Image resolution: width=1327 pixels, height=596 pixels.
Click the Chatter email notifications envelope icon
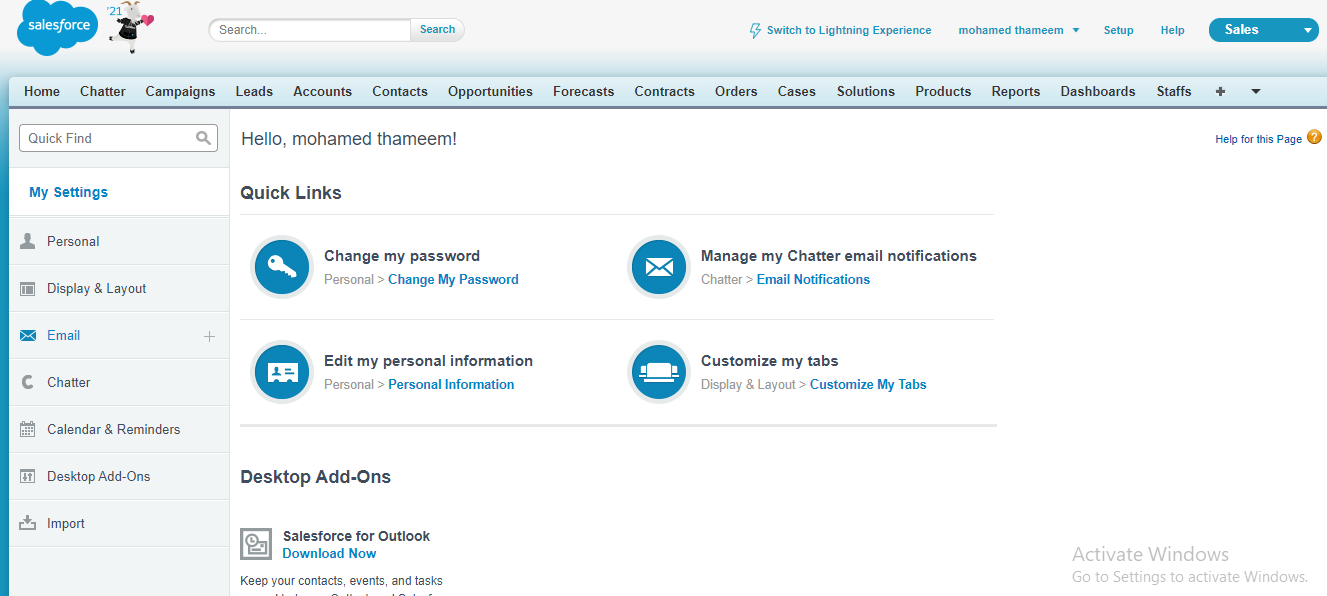[658, 267]
